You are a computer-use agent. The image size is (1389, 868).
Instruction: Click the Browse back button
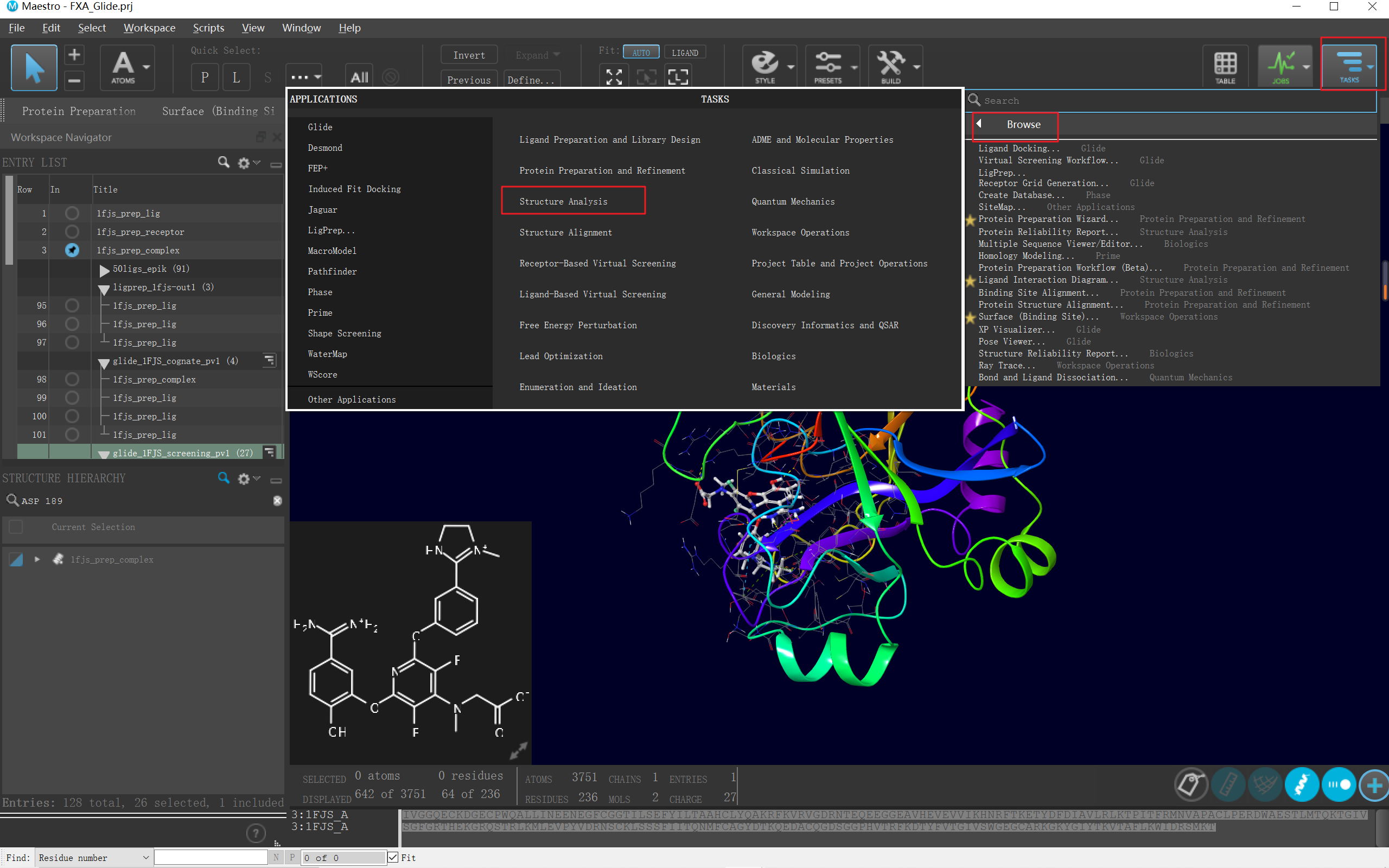(979, 124)
